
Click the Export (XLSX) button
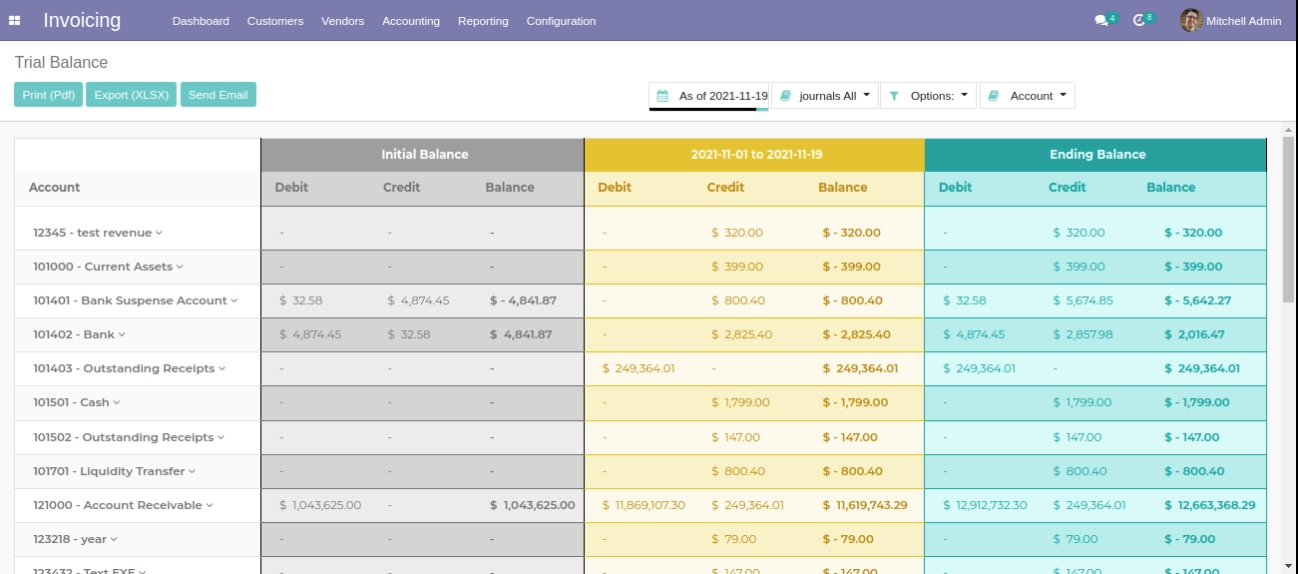[x=131, y=95]
